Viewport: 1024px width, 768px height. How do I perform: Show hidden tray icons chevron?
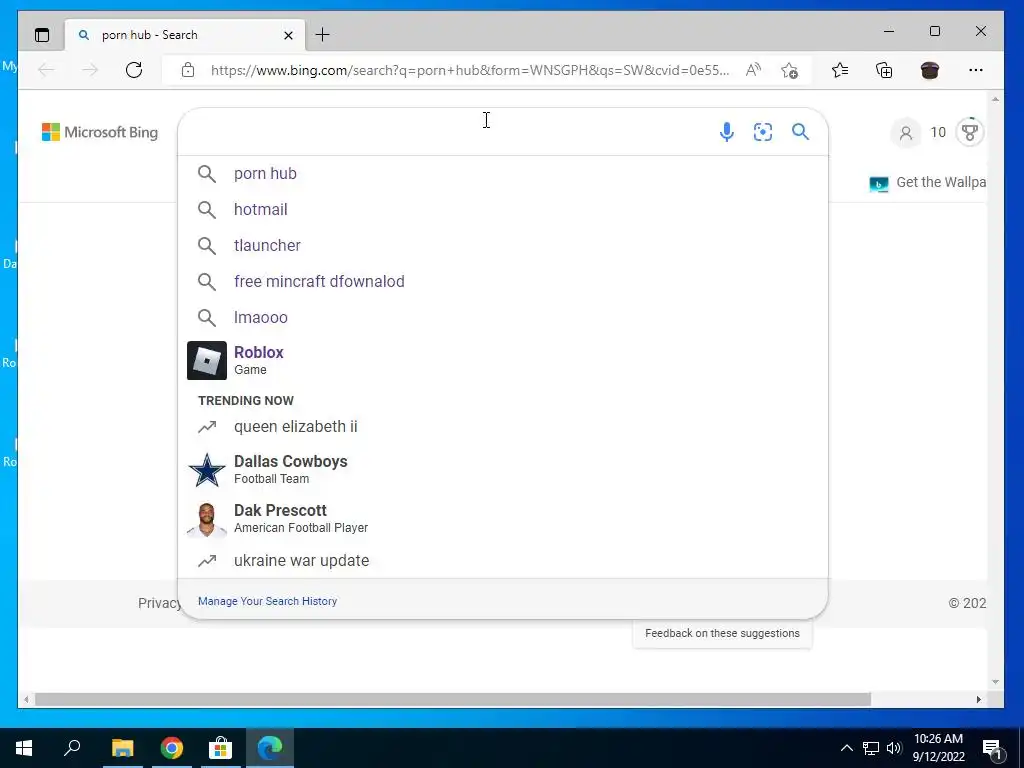(x=846, y=748)
